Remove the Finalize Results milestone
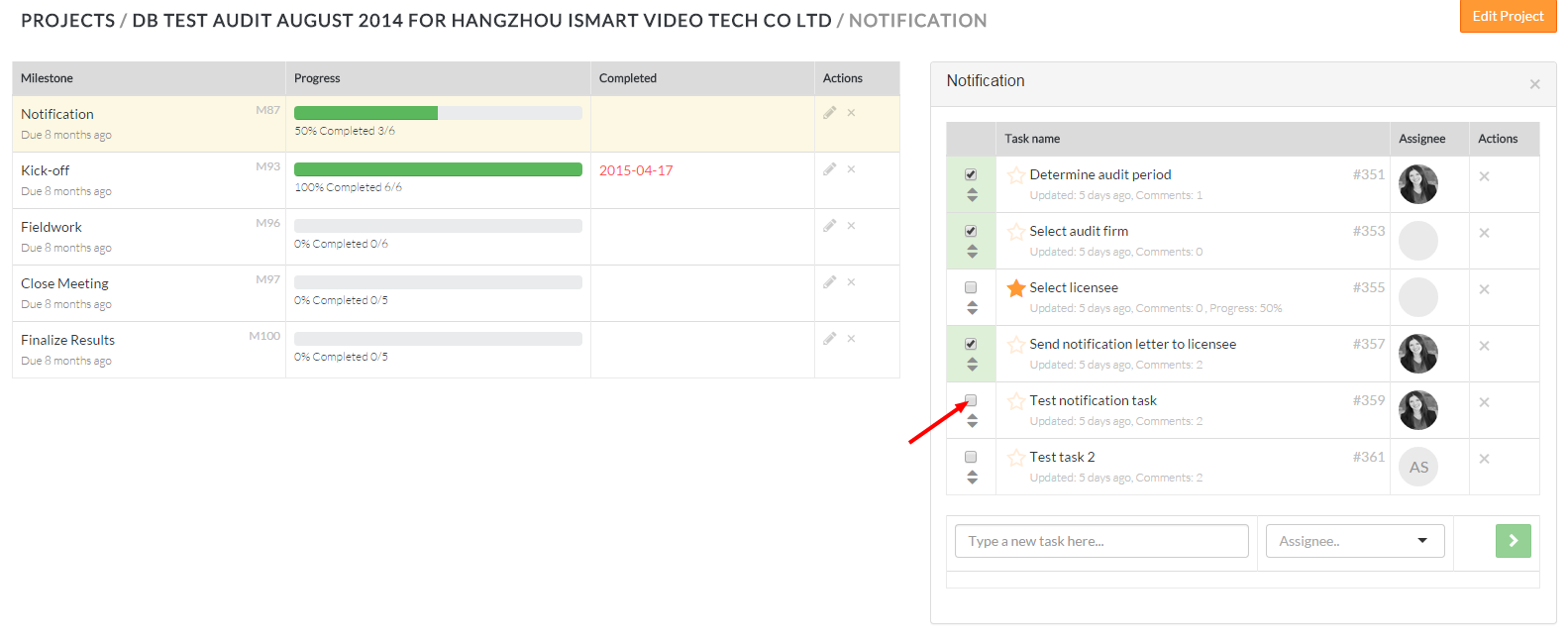 click(x=851, y=339)
